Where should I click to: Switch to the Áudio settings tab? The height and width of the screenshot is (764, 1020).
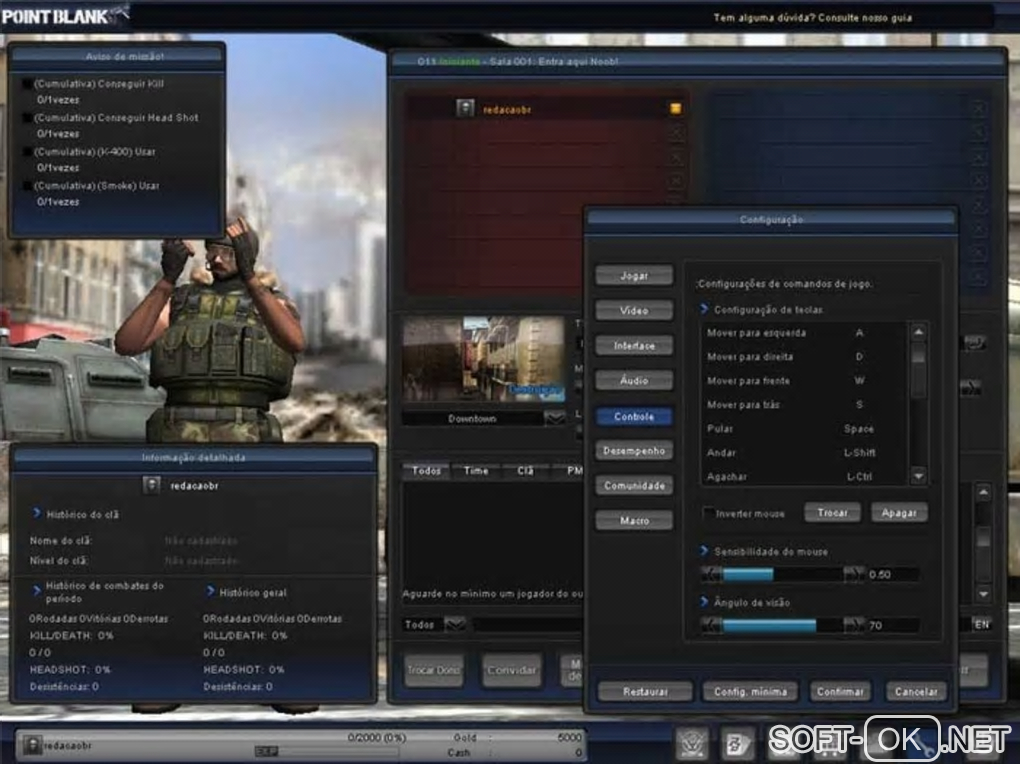click(x=634, y=380)
